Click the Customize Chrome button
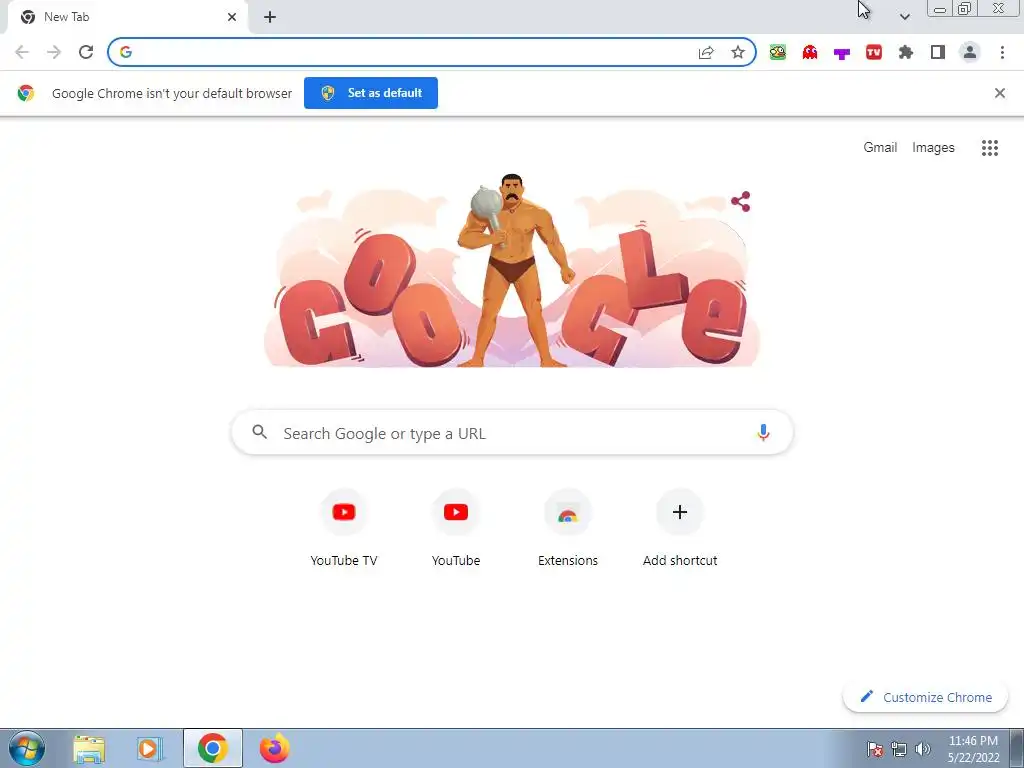The width and height of the screenshot is (1024, 768). [925, 697]
